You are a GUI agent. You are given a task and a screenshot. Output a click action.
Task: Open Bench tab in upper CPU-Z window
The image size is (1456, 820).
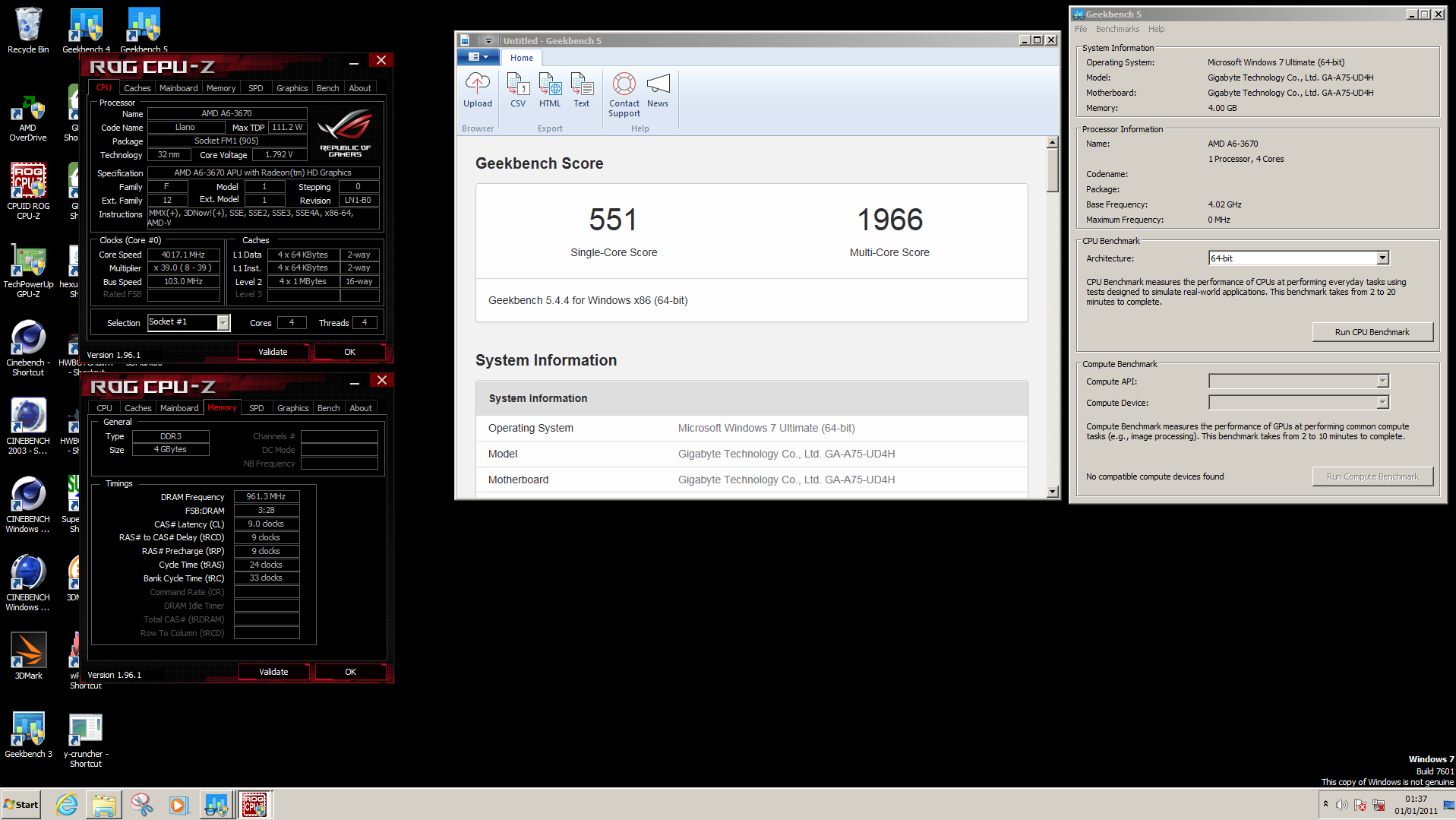(x=328, y=88)
